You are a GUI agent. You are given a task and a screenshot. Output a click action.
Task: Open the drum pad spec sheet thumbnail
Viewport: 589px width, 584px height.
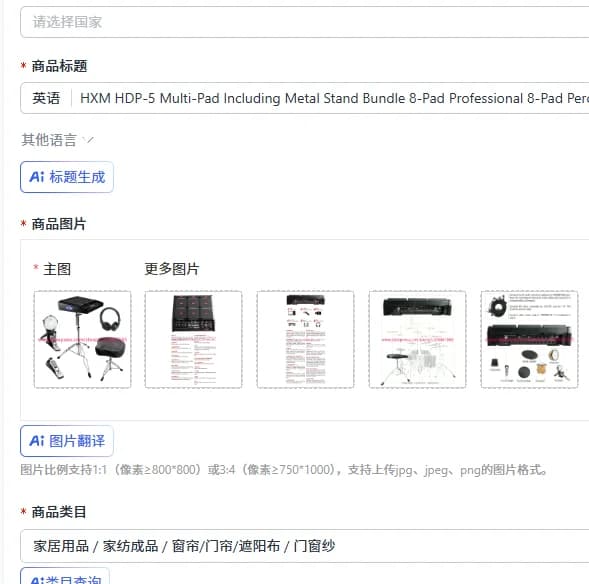[193, 339]
